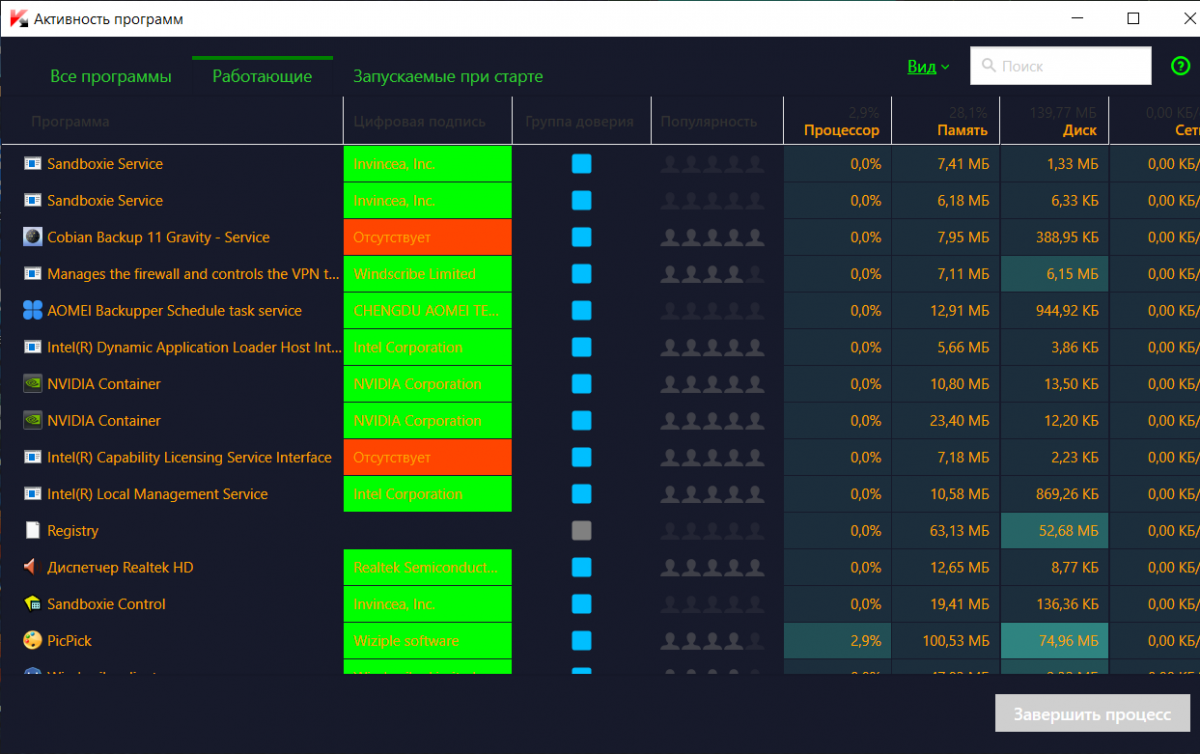Click the Поиск search field
This screenshot has height=754, width=1200.
click(1061, 66)
